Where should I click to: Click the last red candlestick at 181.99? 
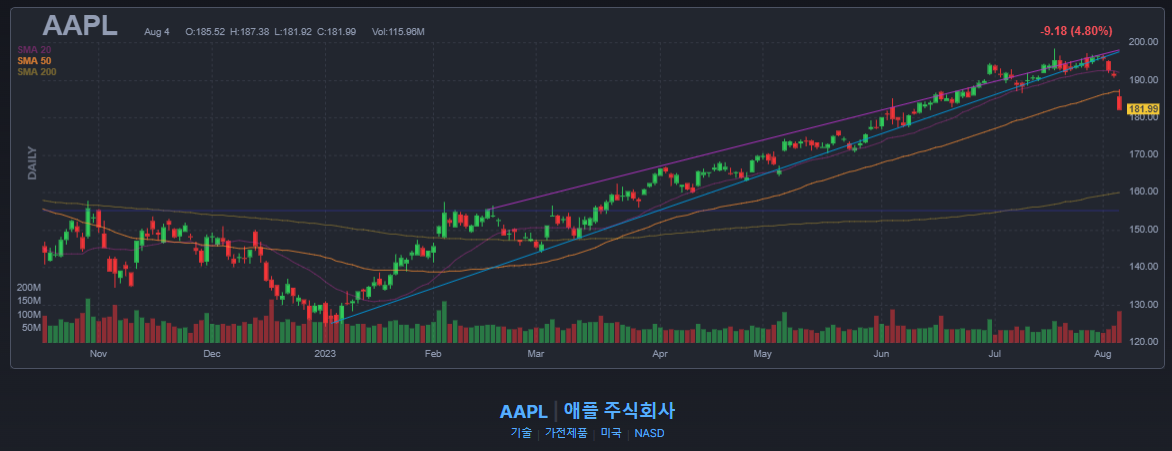click(1119, 102)
